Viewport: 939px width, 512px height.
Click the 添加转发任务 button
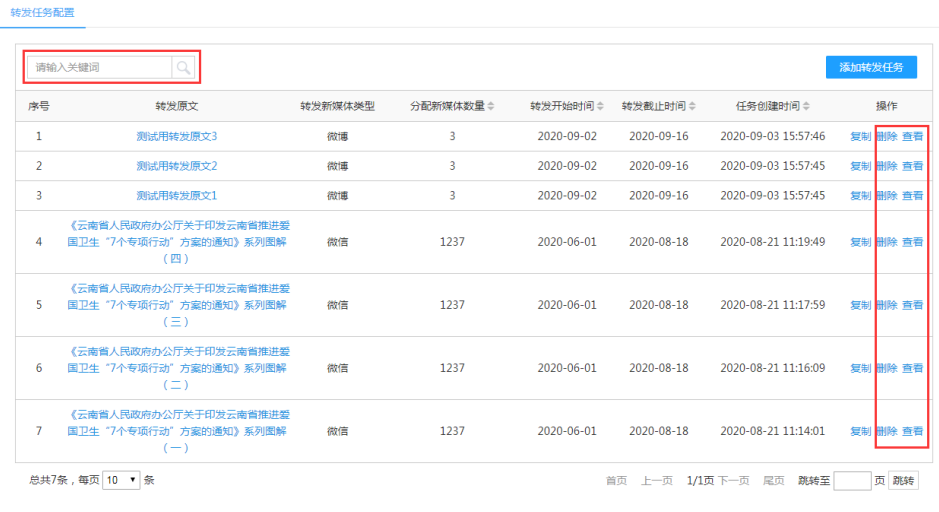pos(870,67)
